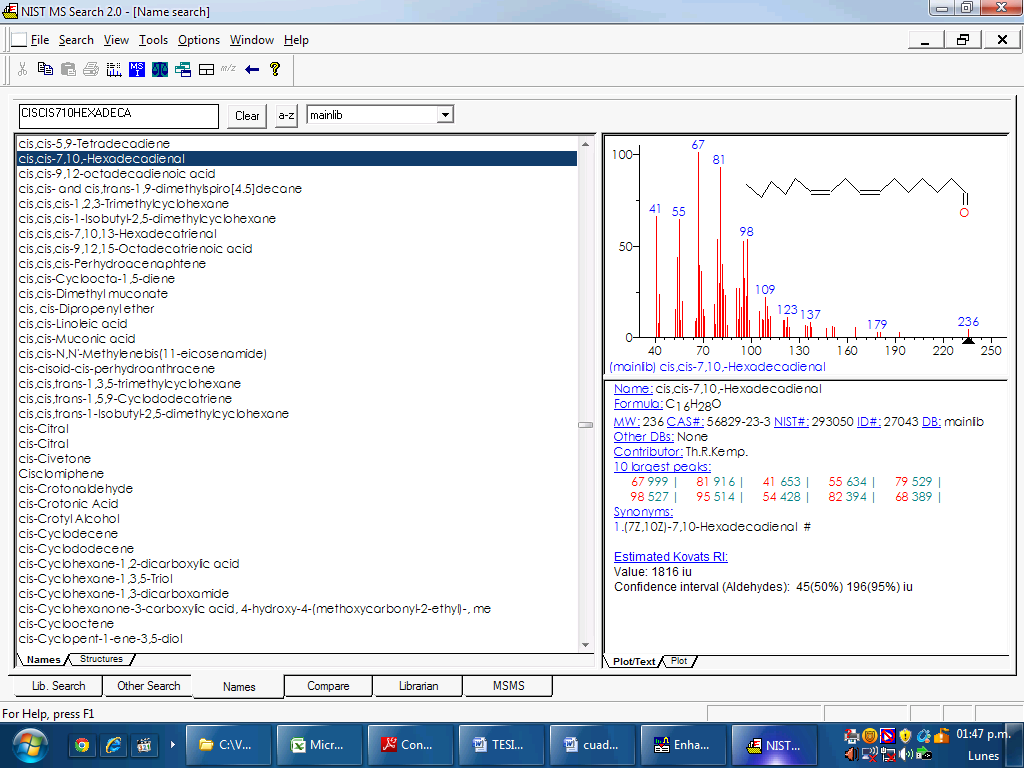Switch to the Compare tab
Viewport: 1024px width, 768px height.
tap(328, 686)
